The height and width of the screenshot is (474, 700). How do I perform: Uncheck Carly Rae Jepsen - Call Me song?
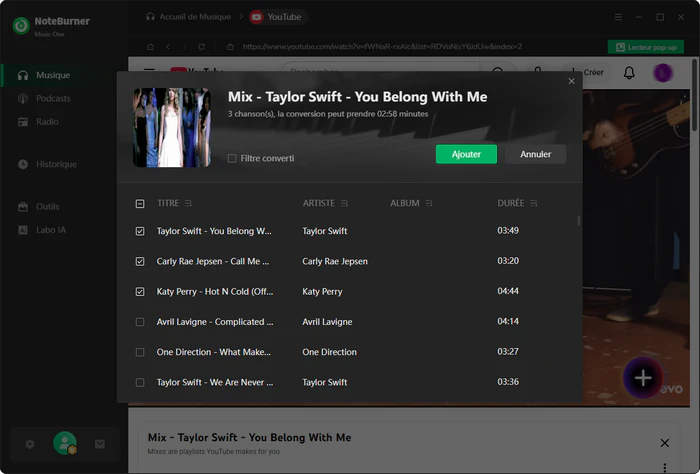coord(140,261)
